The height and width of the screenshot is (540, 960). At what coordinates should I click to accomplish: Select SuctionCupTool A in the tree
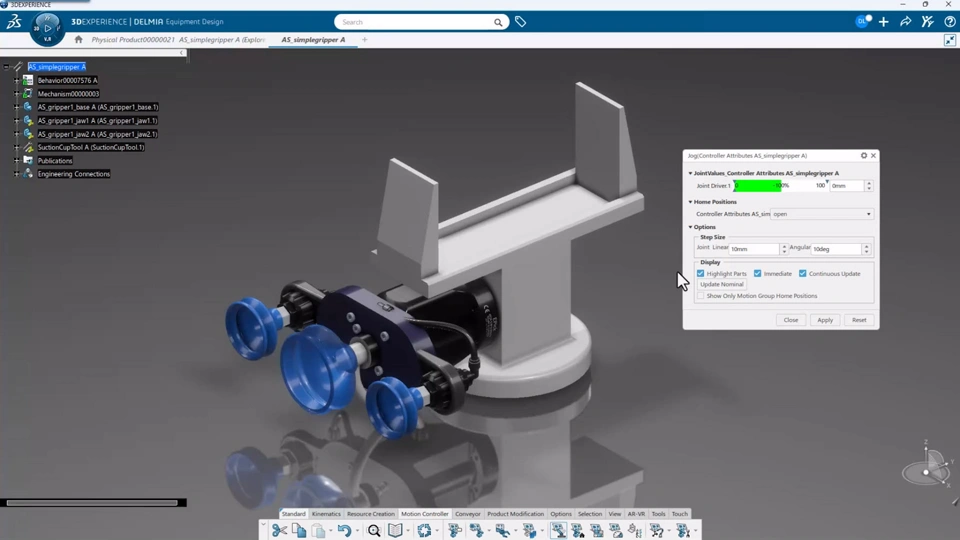tap(91, 148)
